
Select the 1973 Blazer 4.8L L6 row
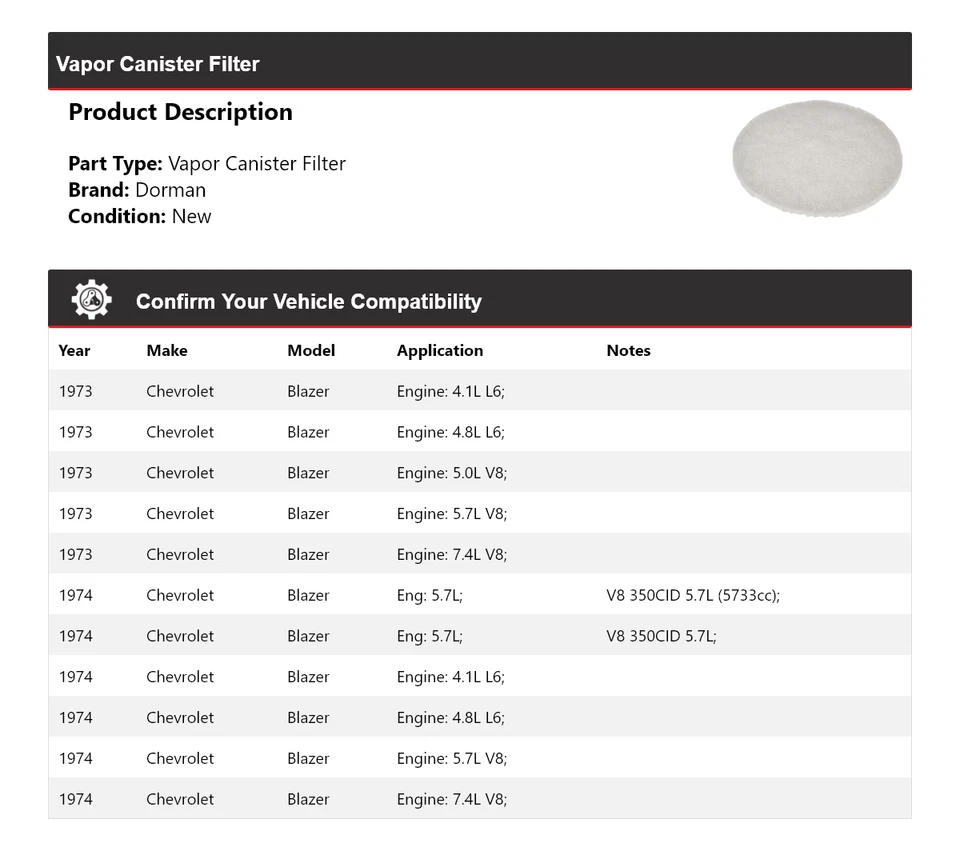click(x=480, y=432)
